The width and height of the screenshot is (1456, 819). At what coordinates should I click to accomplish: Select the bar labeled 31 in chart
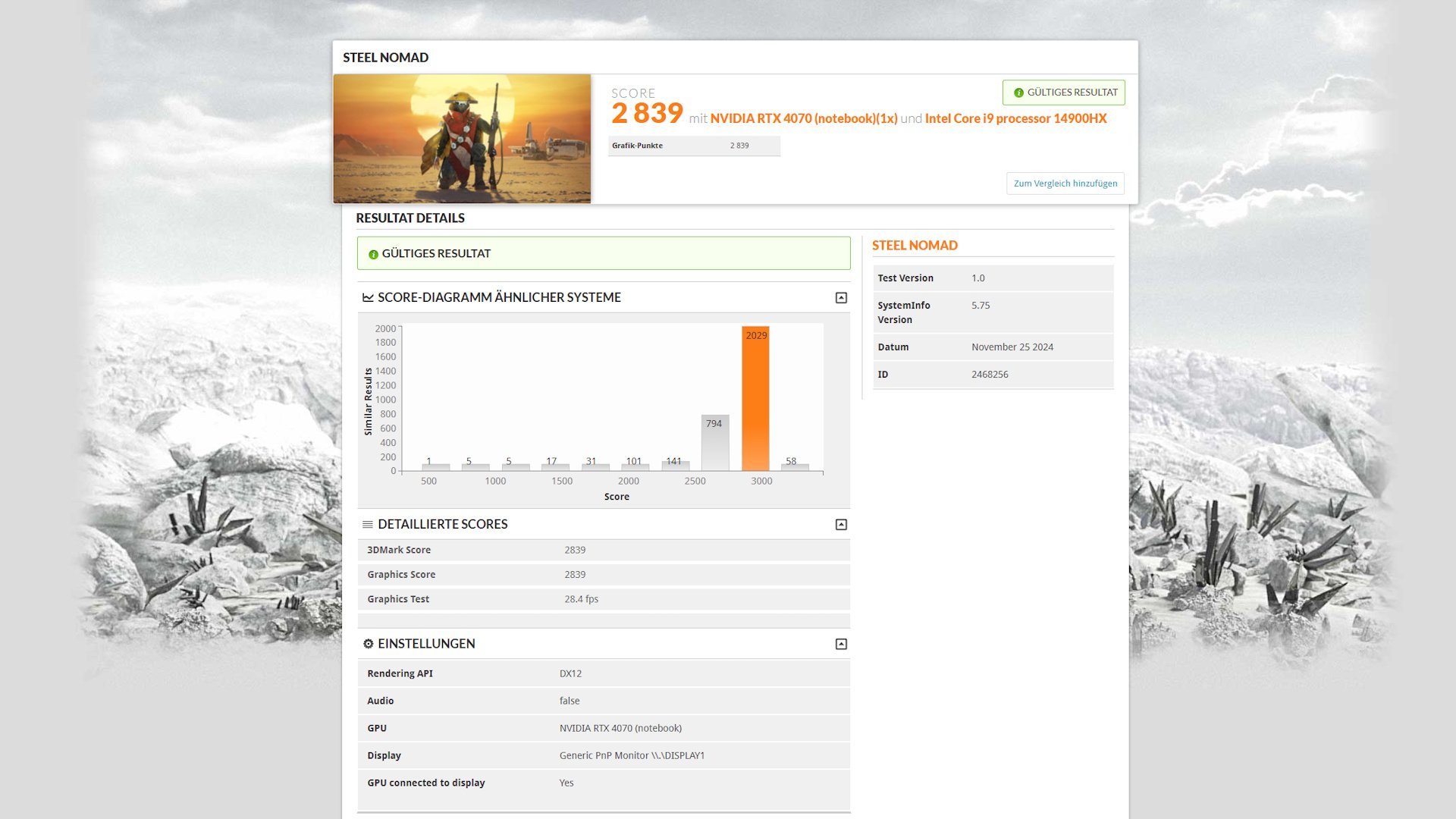595,467
